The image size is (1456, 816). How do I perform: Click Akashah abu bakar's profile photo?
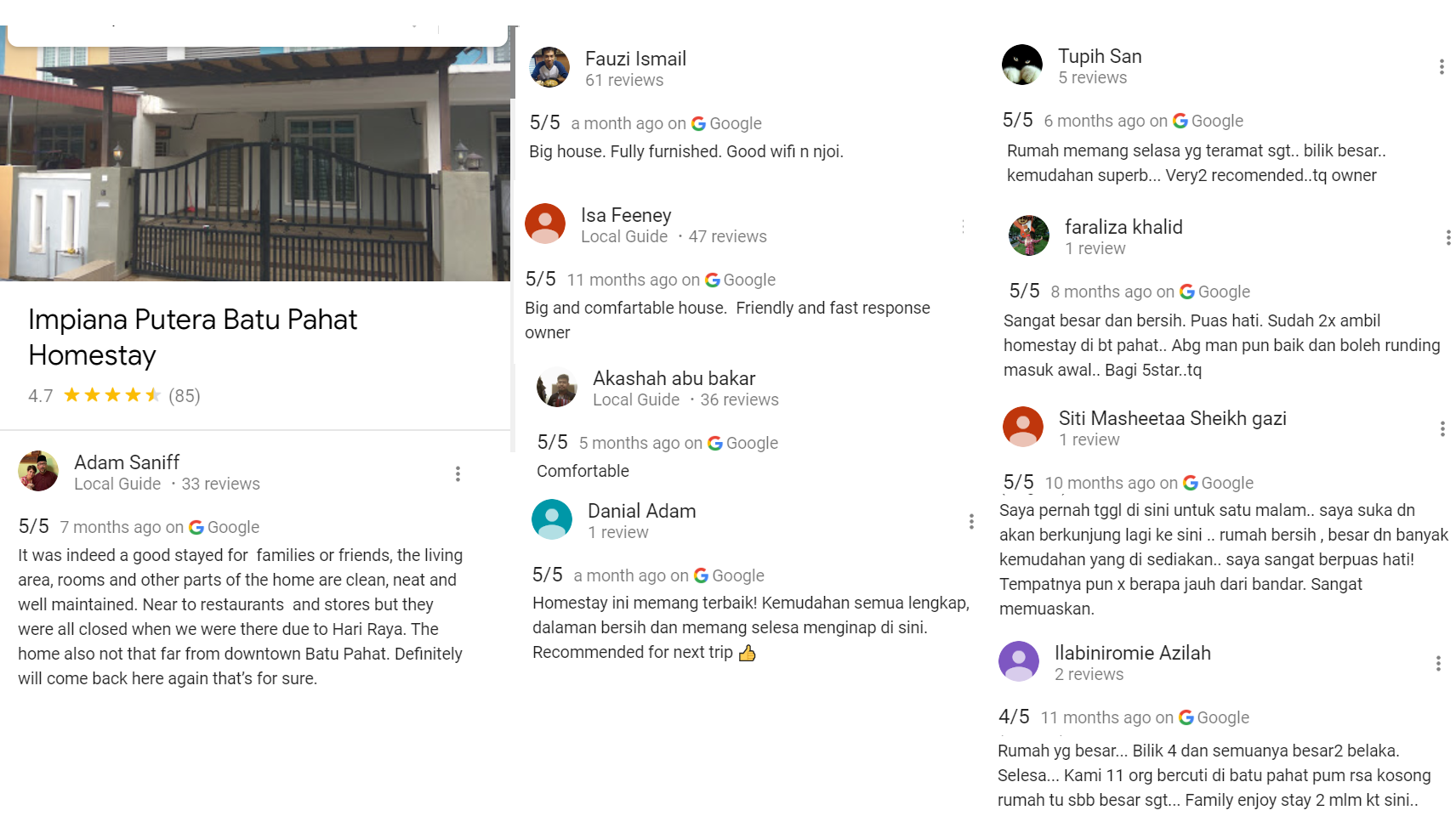[557, 387]
